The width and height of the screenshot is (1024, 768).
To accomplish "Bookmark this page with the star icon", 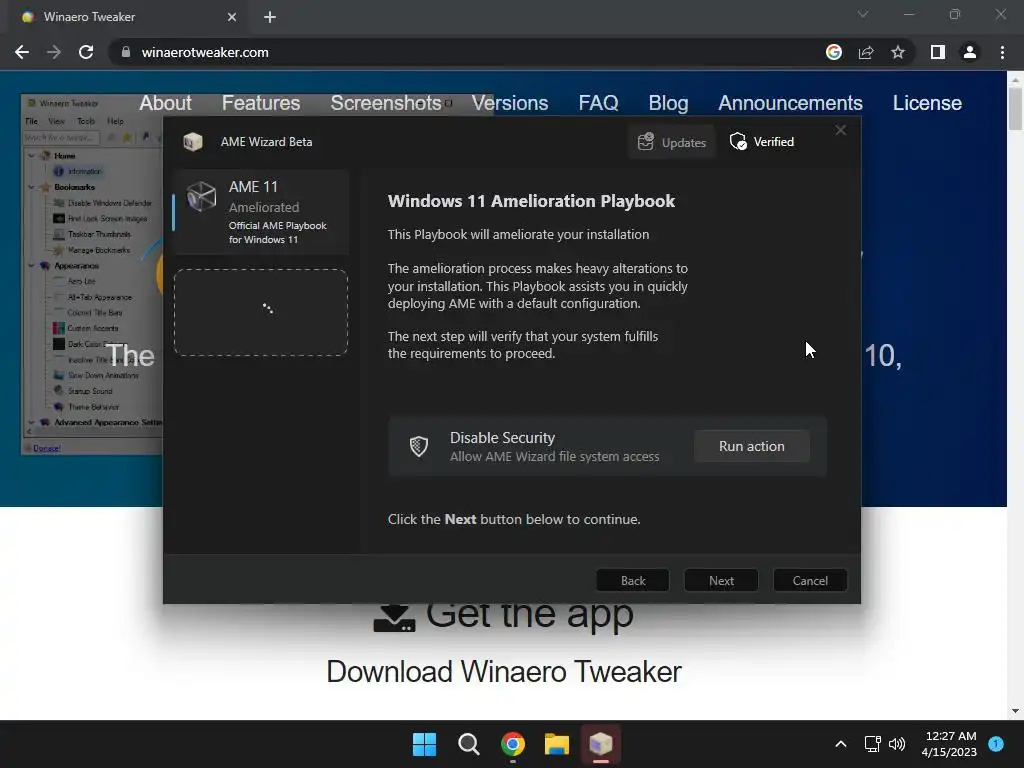I will click(x=898, y=52).
